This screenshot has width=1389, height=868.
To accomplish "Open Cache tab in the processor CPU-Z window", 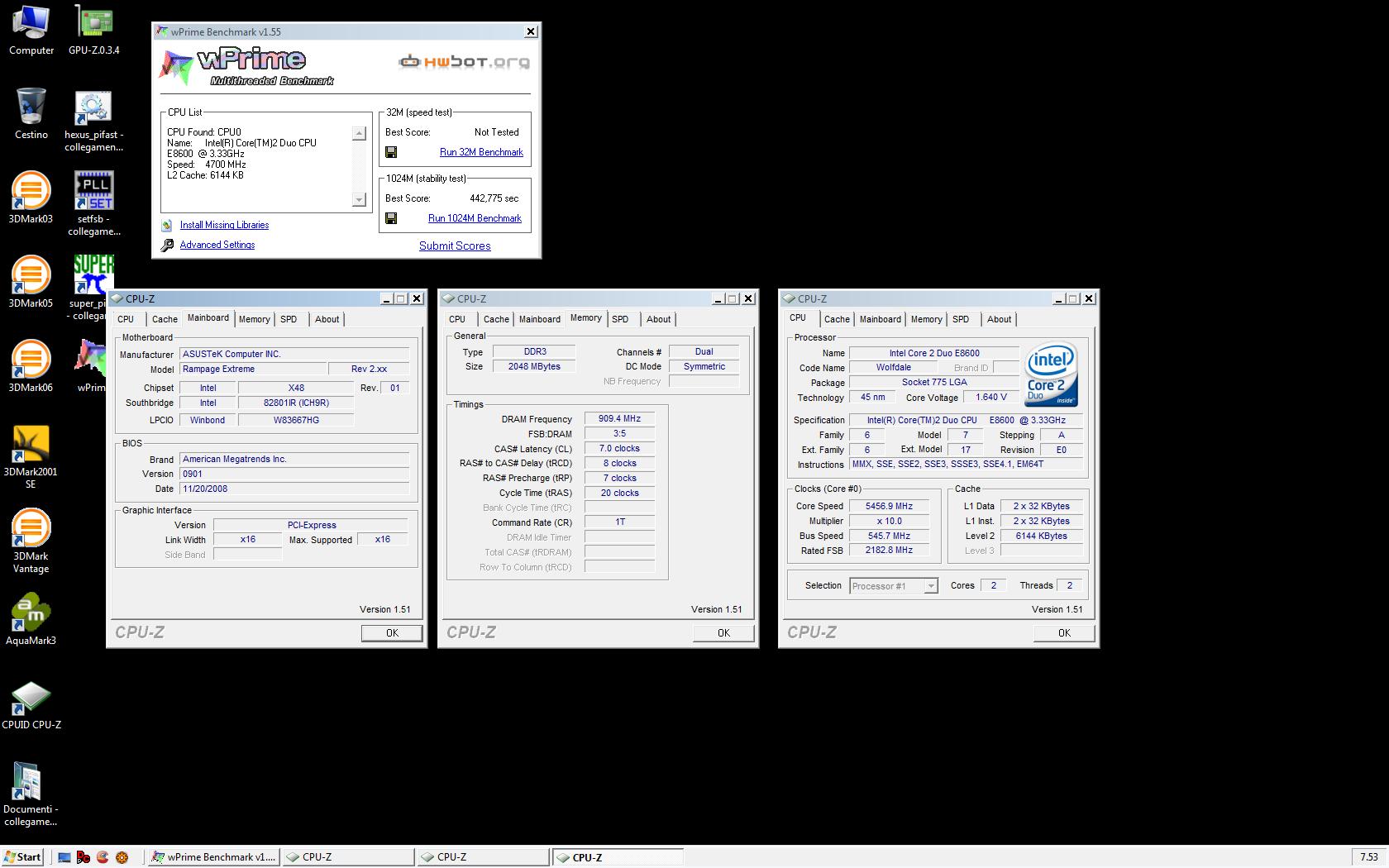I will click(x=837, y=319).
